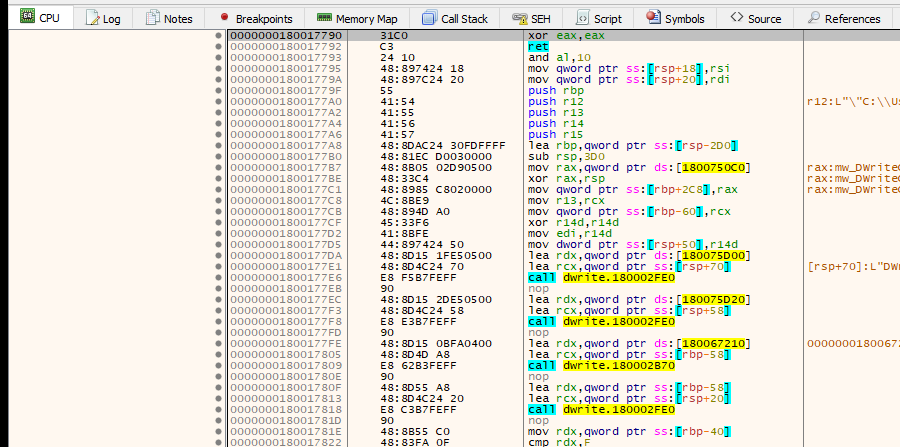Click highlighted address 1800750C0 in mov rax
This screenshot has height=447, width=900.
(715, 168)
